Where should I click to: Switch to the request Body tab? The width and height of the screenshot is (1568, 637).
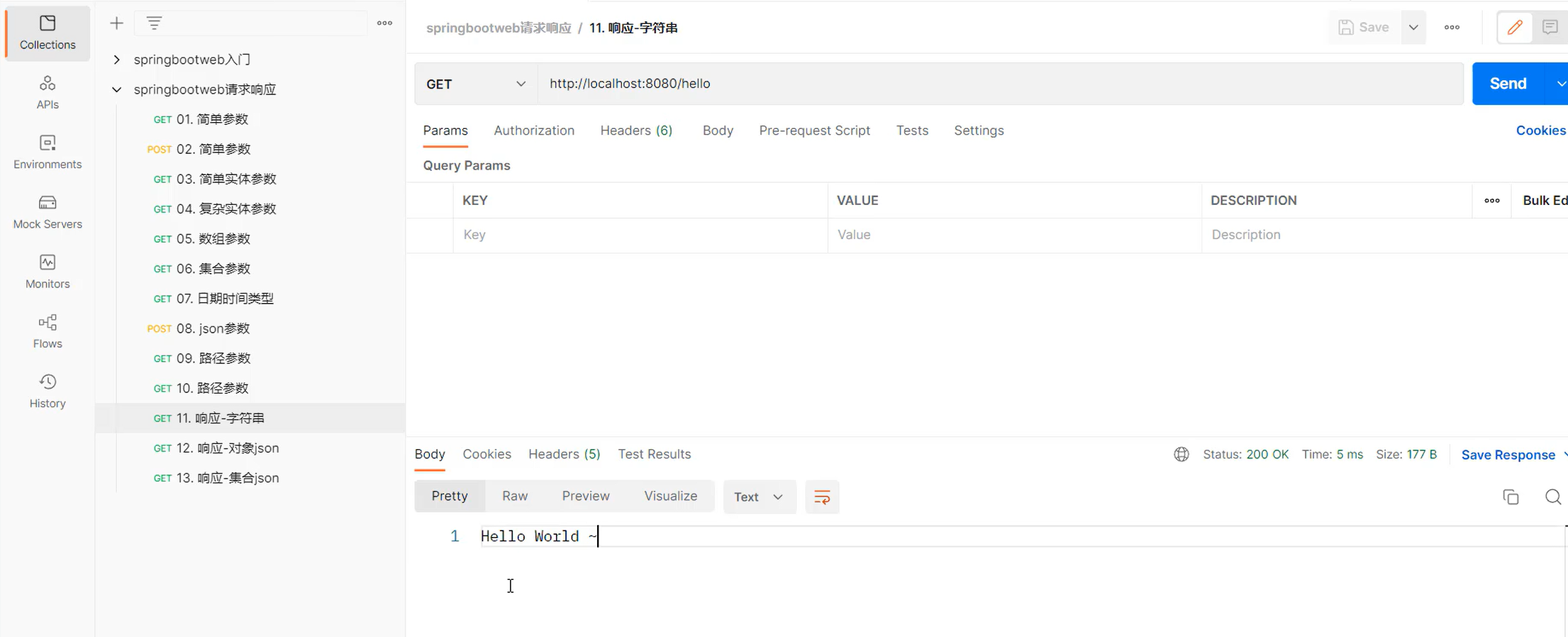(718, 131)
